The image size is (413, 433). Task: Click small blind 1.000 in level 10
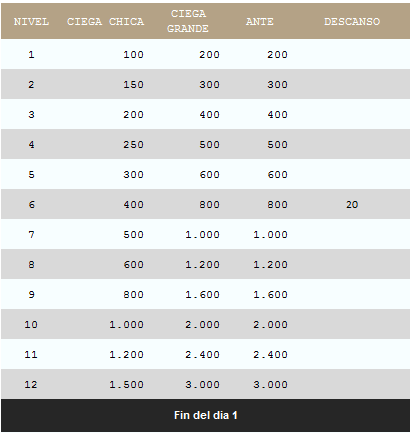pos(126,324)
